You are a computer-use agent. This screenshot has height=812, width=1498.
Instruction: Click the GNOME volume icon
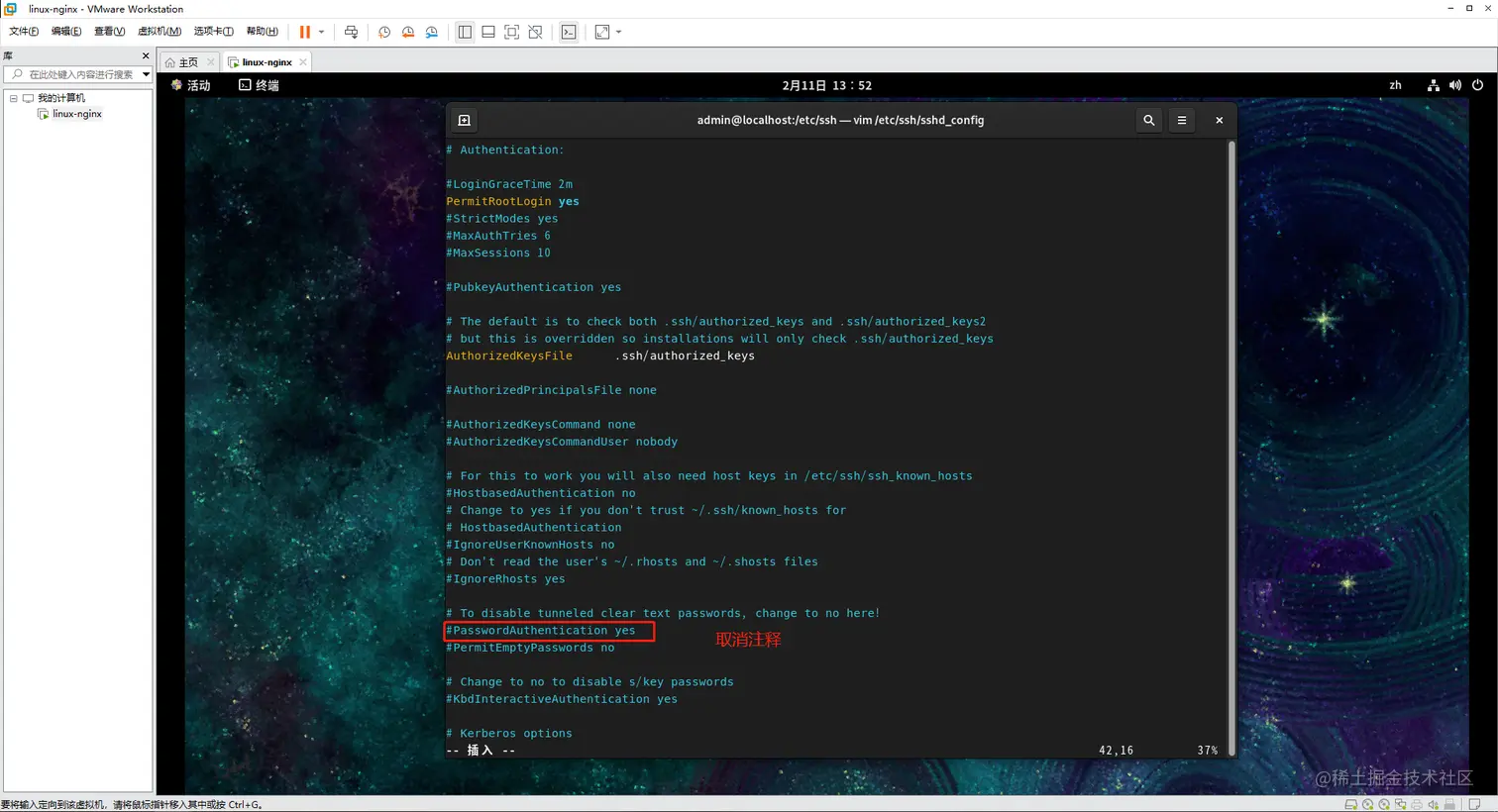(x=1454, y=85)
